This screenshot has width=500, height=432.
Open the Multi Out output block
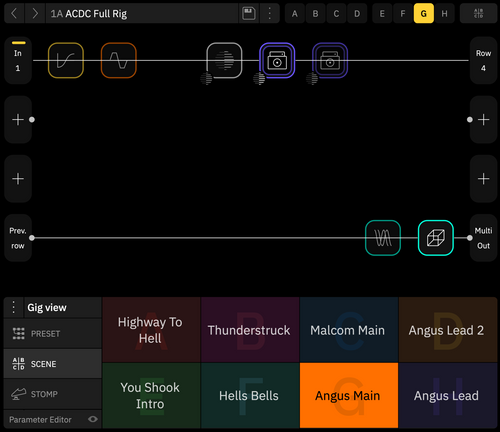pyautogui.click(x=483, y=238)
